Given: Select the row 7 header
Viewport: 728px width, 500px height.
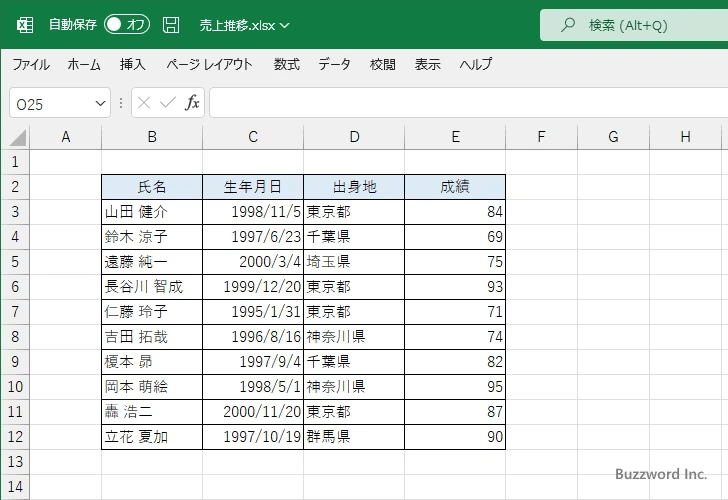Looking at the screenshot, I should click(x=15, y=312).
